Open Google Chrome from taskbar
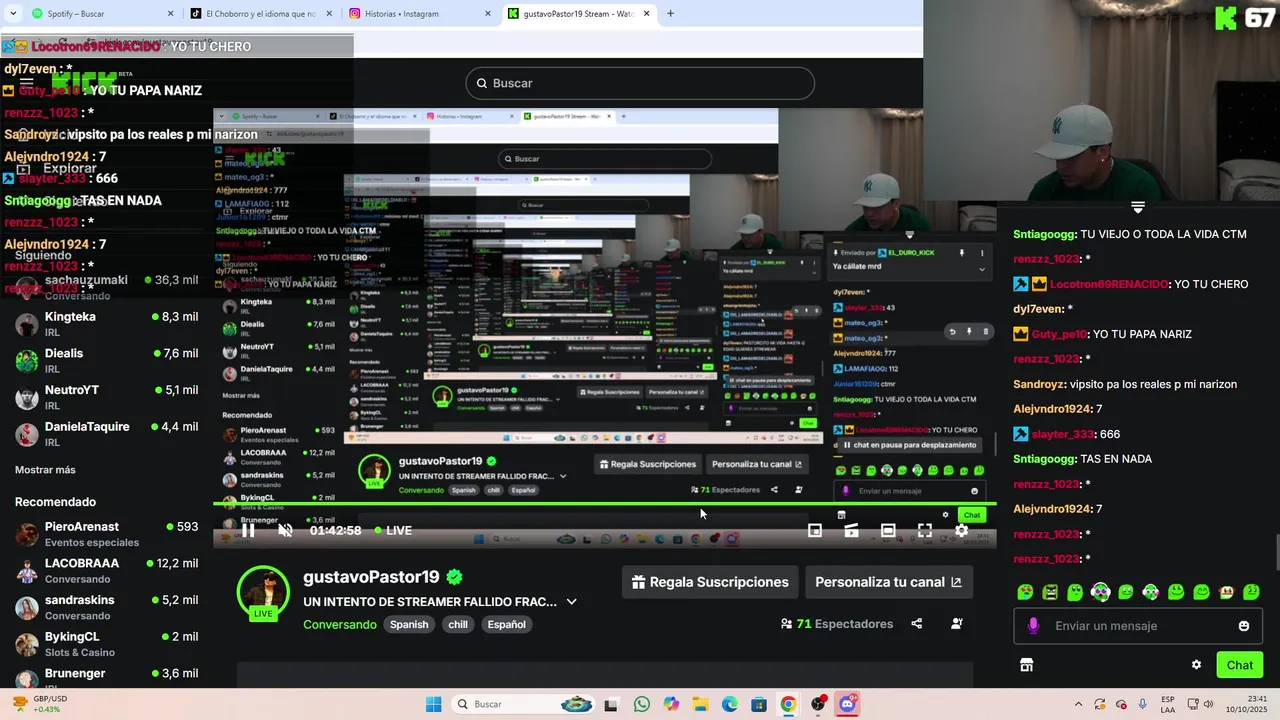Image resolution: width=1280 pixels, height=720 pixels. coord(788,704)
